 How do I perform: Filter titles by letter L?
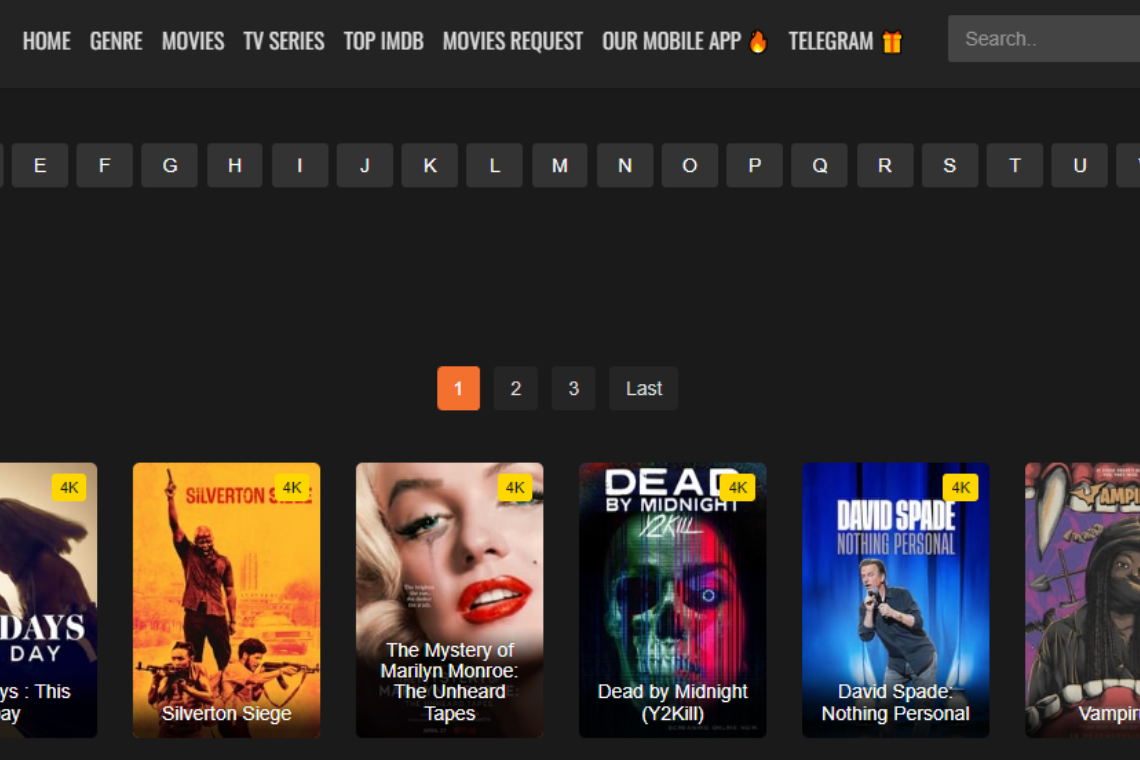pos(494,166)
